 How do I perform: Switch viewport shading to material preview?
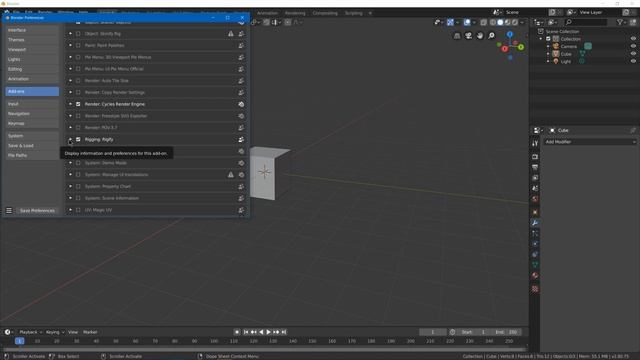[507, 22]
